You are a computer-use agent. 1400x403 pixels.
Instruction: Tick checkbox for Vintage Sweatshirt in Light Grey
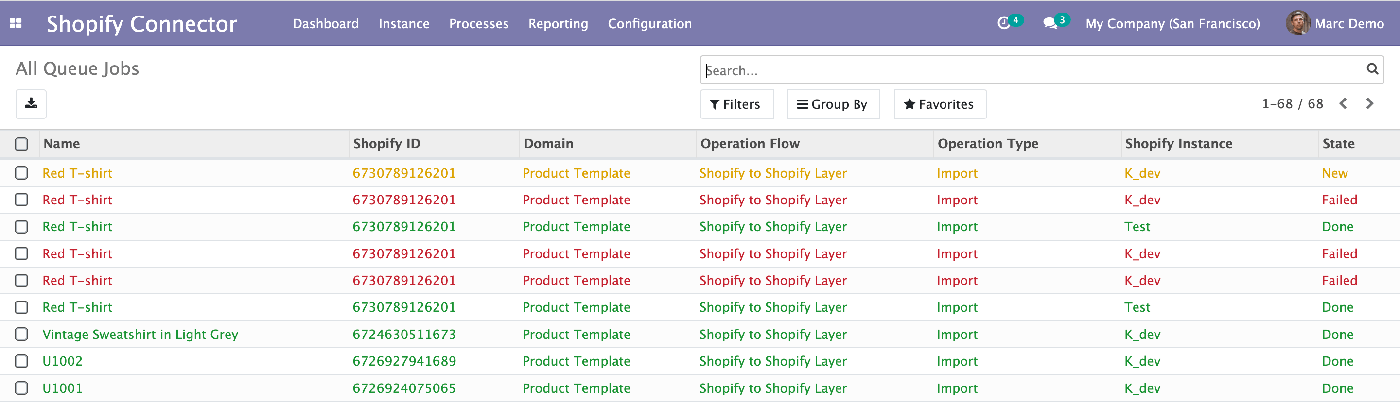click(x=21, y=335)
